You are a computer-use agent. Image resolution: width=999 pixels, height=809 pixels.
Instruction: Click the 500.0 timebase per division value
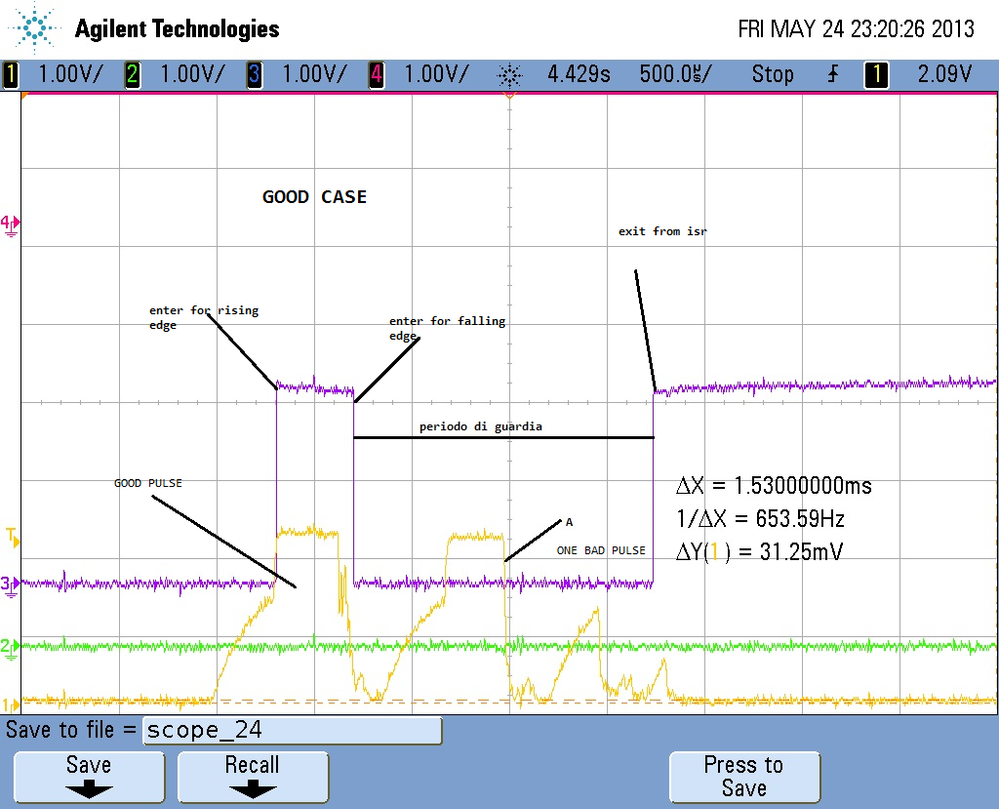tap(675, 75)
